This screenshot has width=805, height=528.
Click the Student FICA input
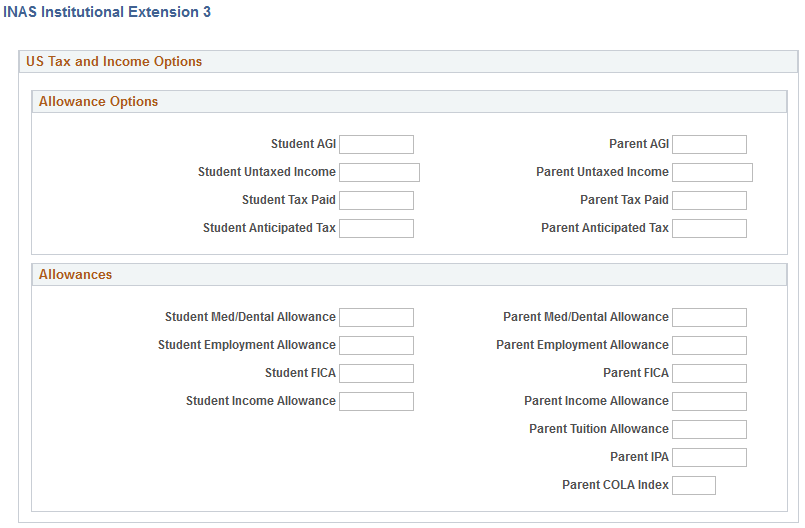tap(376, 374)
